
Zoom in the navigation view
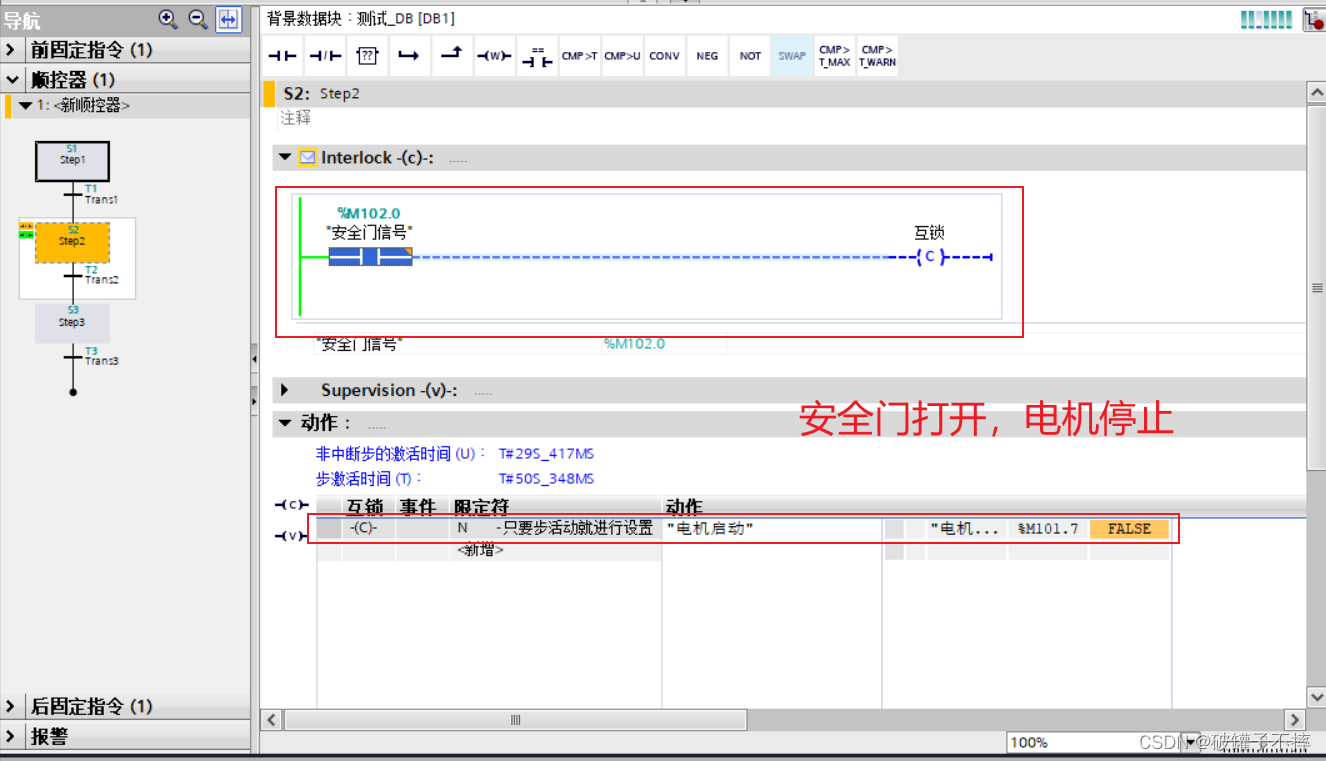pos(167,18)
